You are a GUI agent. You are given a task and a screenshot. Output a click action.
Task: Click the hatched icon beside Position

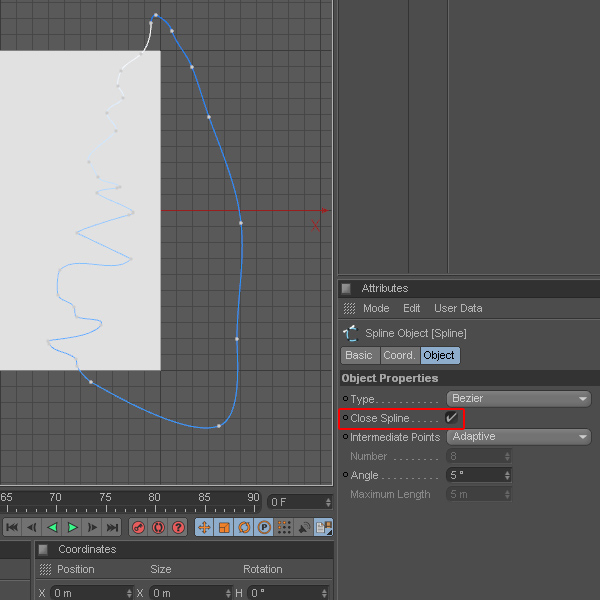click(x=46, y=569)
